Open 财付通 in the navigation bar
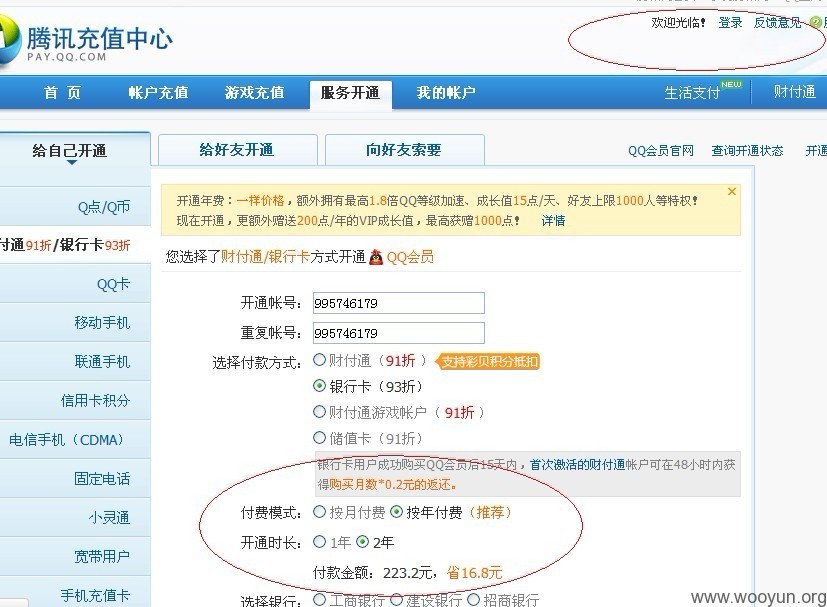Screen dimensions: 827x607 (x=794, y=92)
